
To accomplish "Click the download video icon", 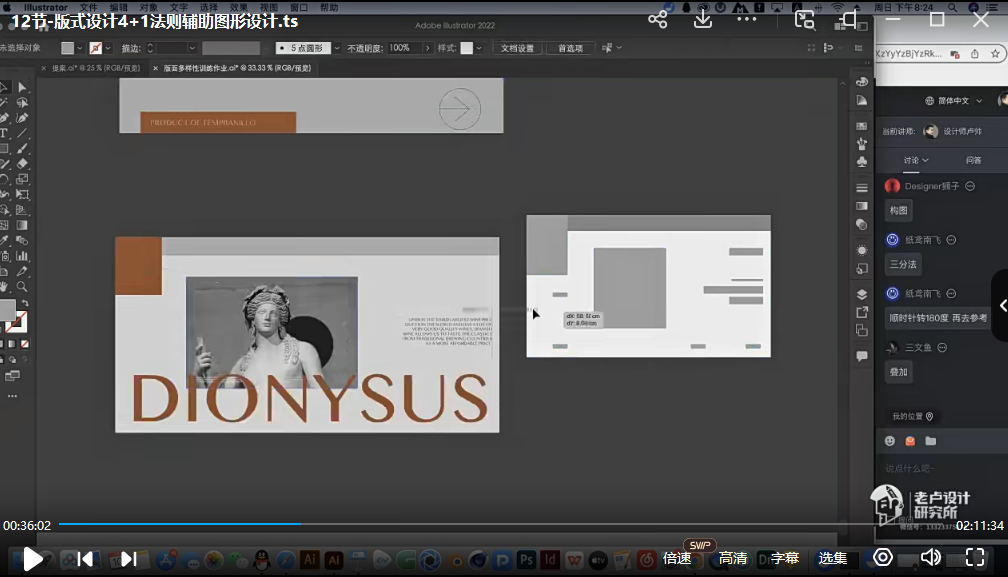I will (703, 19).
